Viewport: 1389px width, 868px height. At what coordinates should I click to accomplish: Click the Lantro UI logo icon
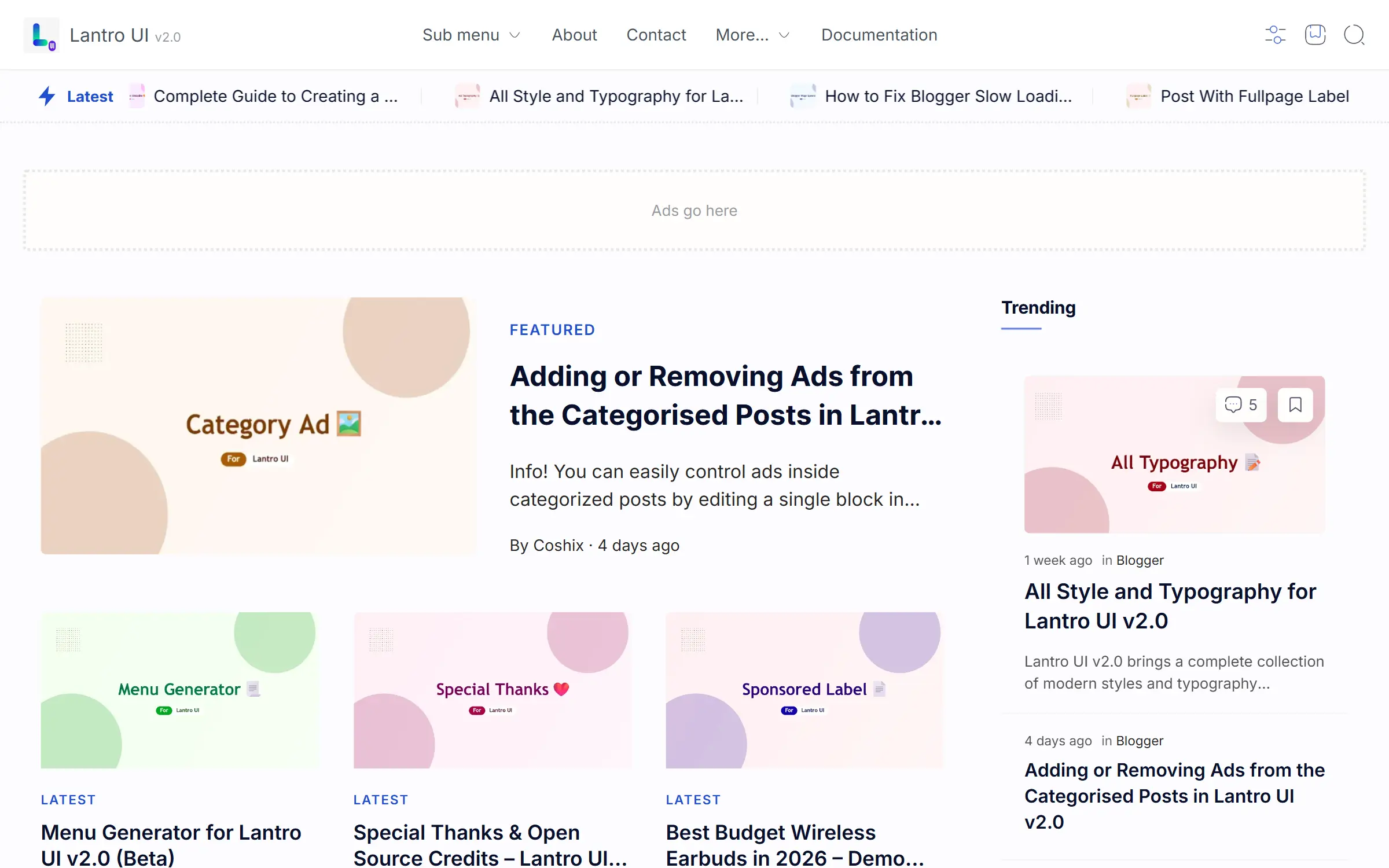(x=41, y=35)
